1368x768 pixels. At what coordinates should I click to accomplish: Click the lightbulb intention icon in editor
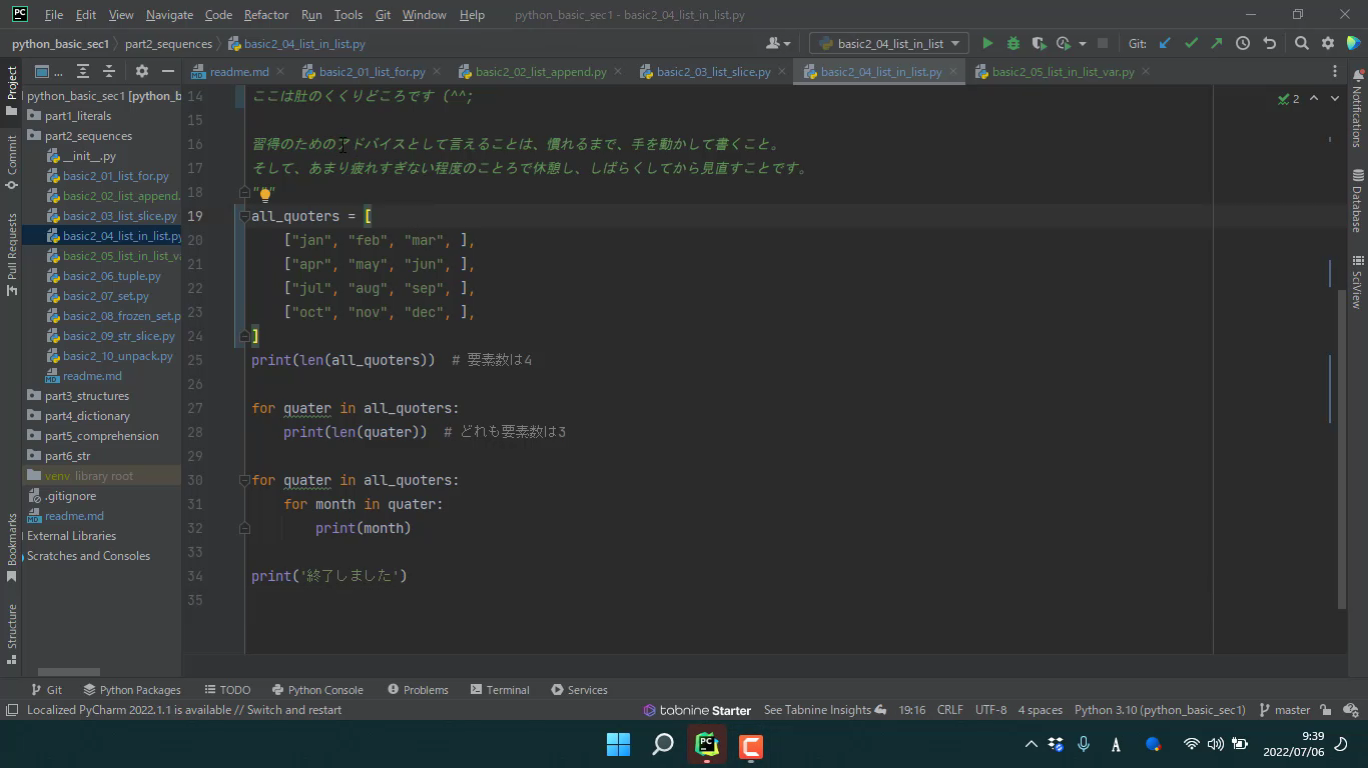[x=265, y=194]
